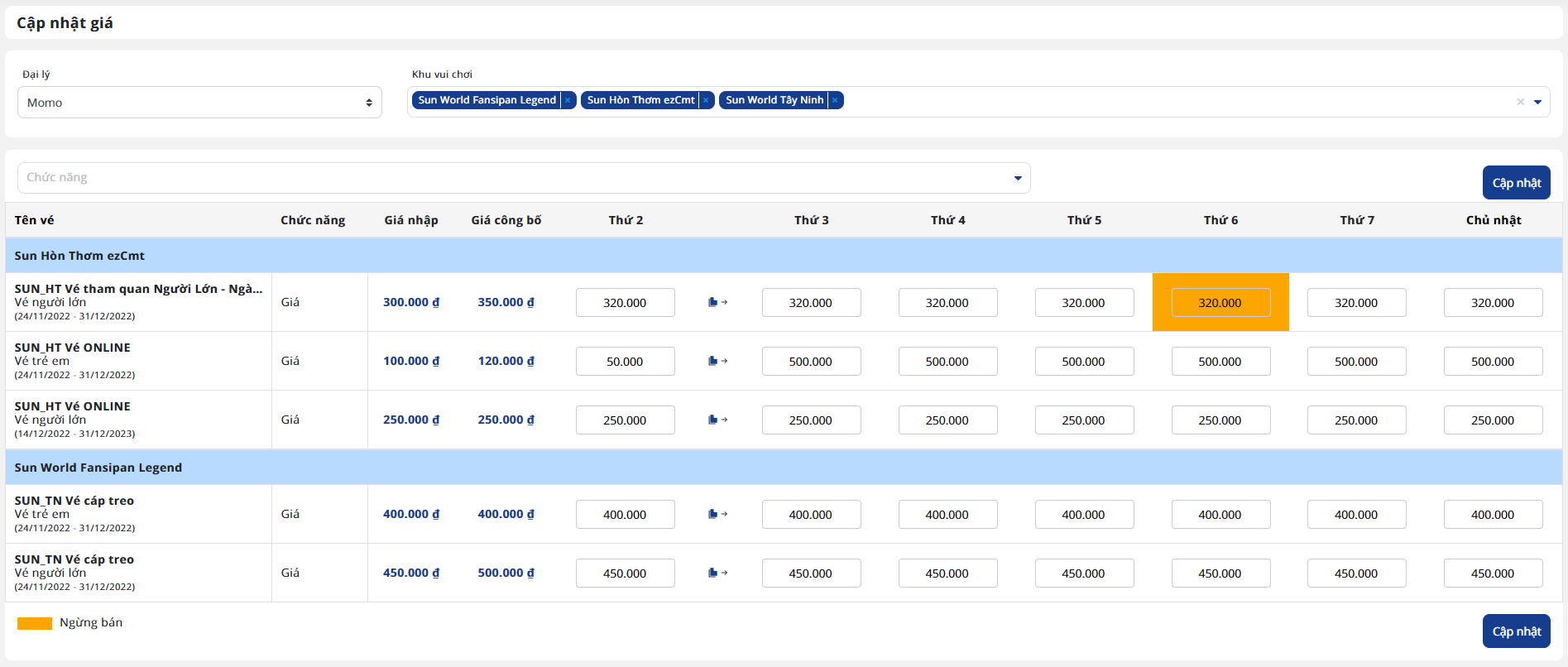The height and width of the screenshot is (667, 1568).
Task: Expand Khu vui chơi dropdown arrow
Action: (1537, 102)
